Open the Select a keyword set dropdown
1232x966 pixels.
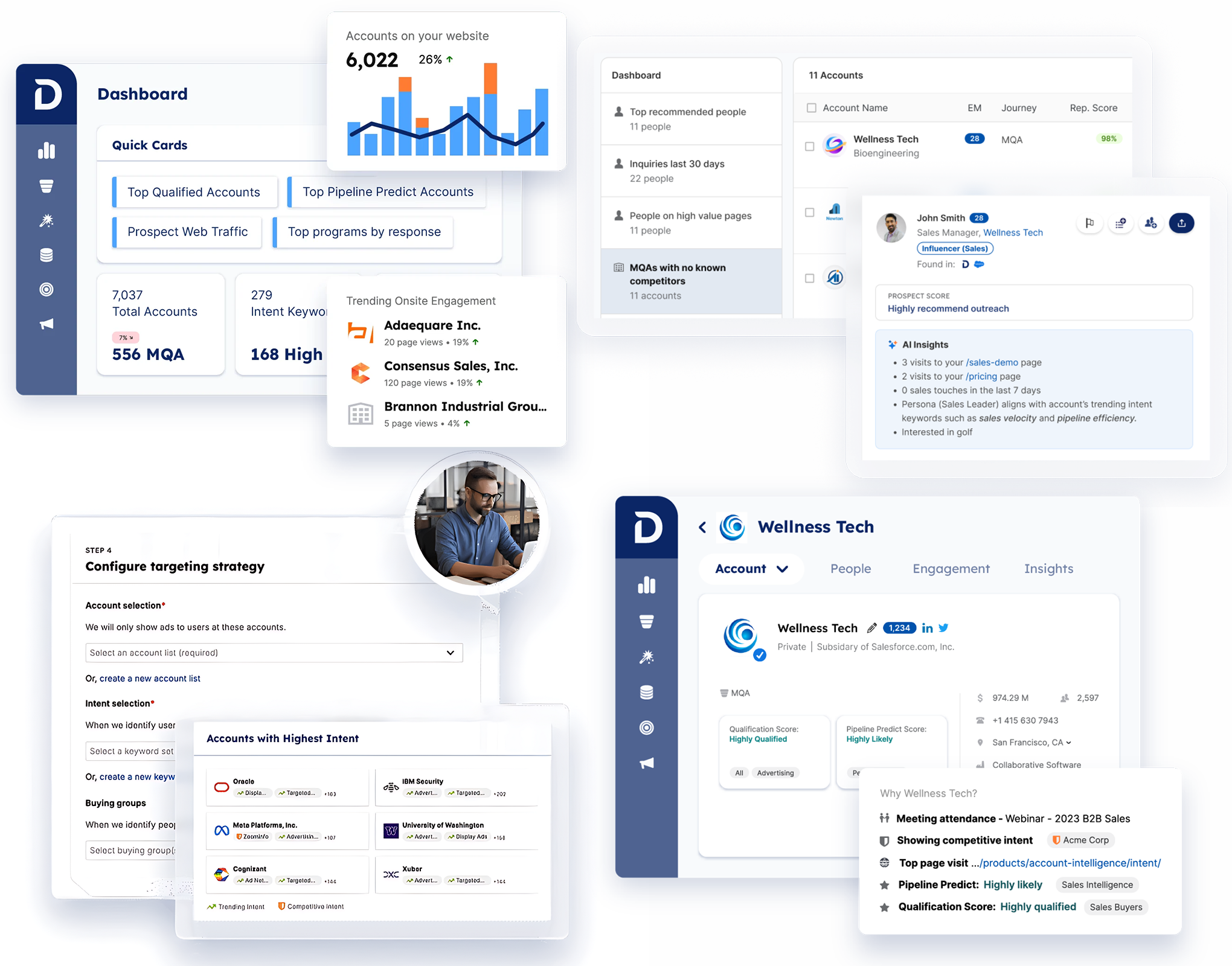131,751
